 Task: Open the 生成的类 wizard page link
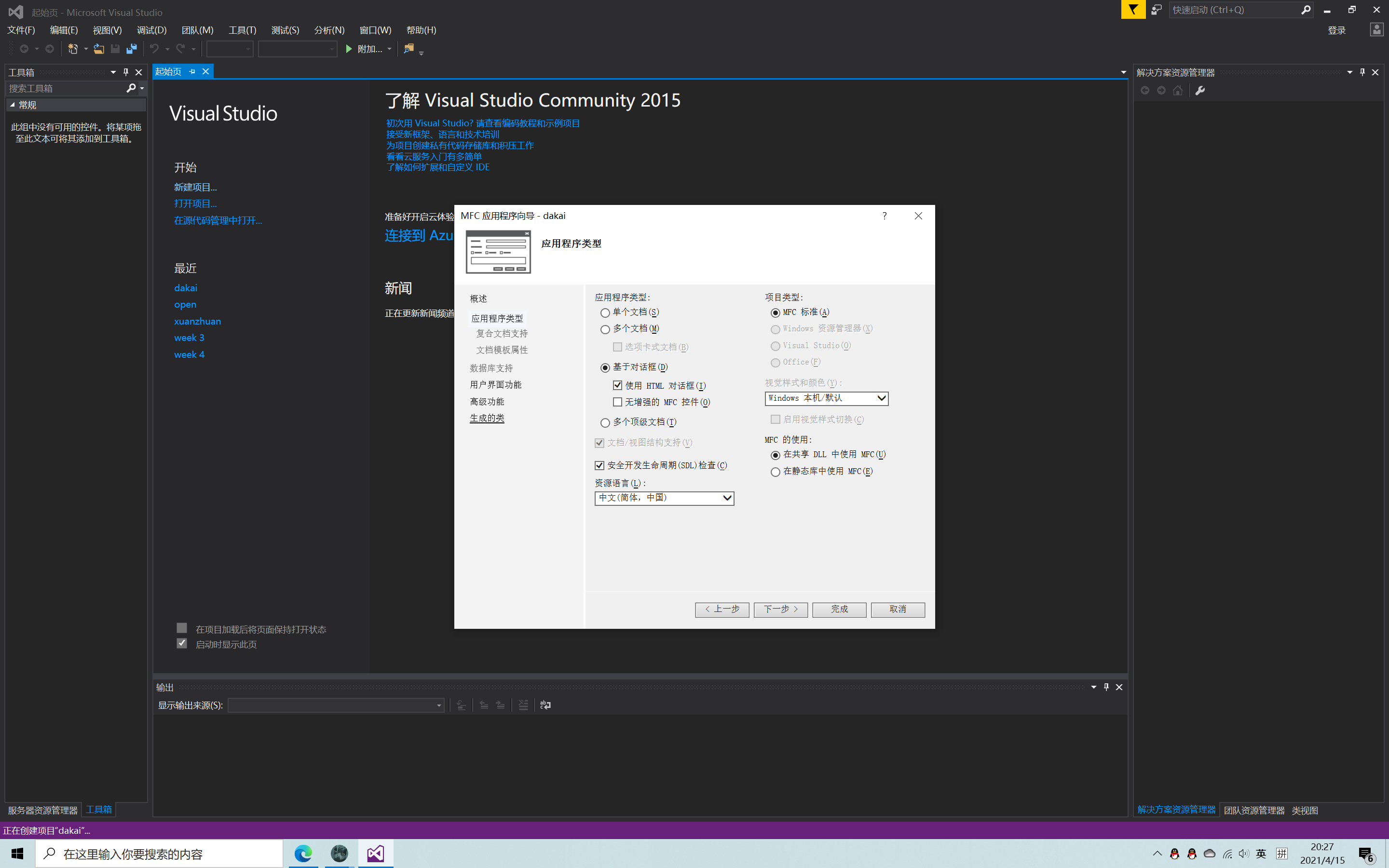coord(487,418)
